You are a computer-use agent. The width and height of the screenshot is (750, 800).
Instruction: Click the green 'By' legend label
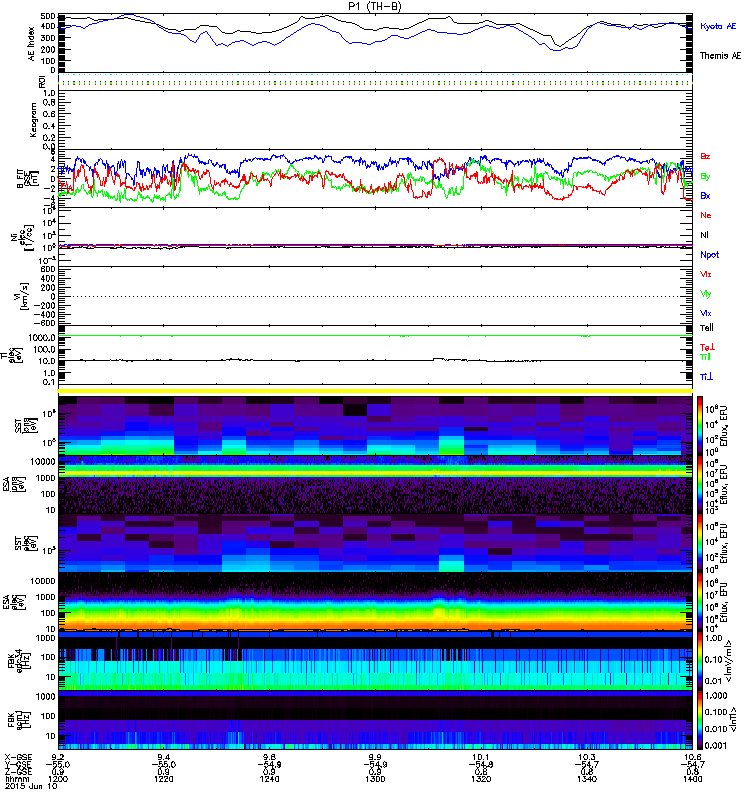coord(705,177)
